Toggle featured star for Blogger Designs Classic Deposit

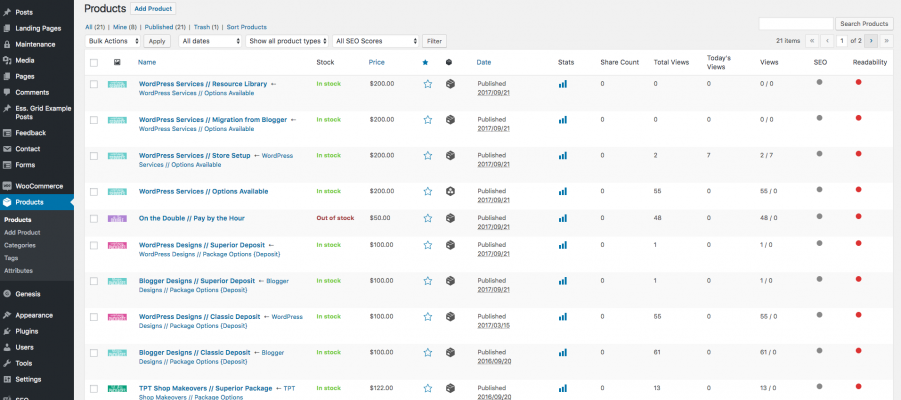click(x=427, y=353)
